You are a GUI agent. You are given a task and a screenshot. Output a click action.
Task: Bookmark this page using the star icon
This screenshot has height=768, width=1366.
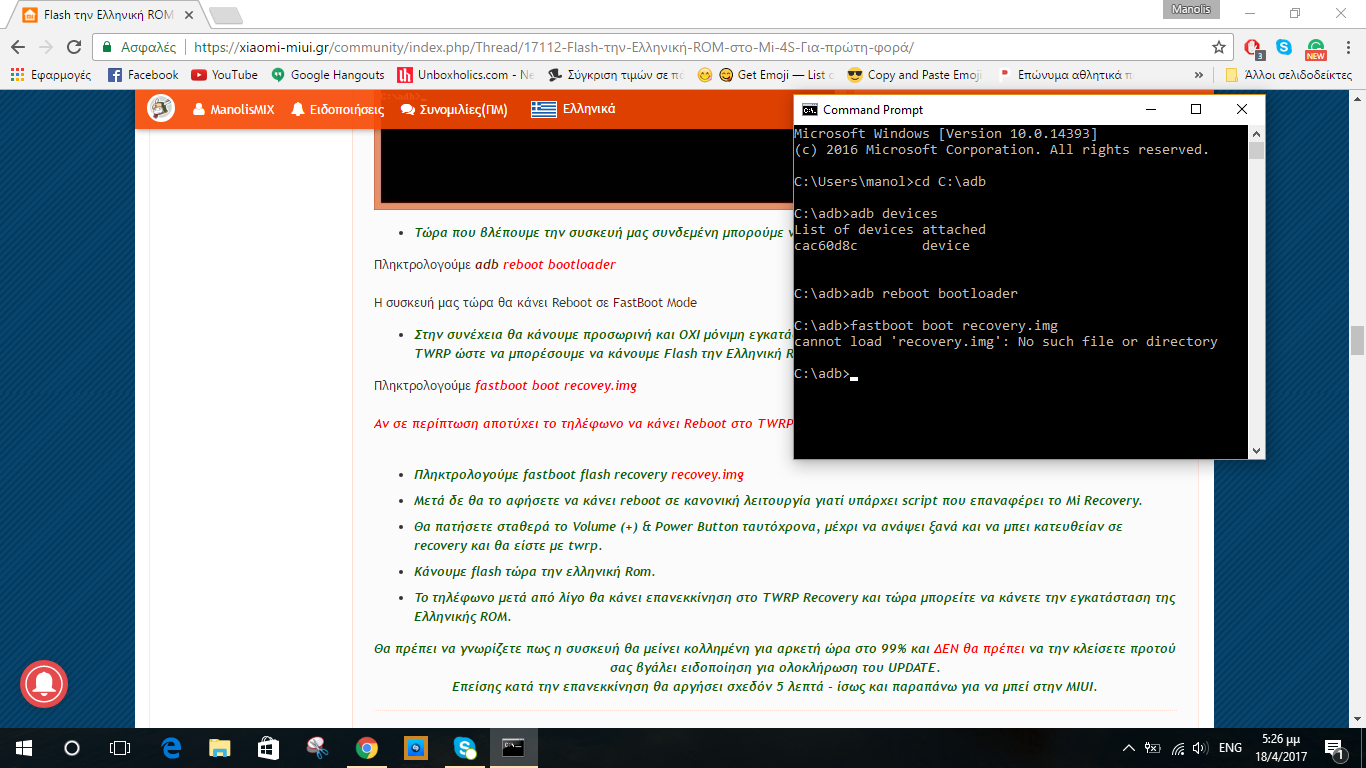point(1218,47)
